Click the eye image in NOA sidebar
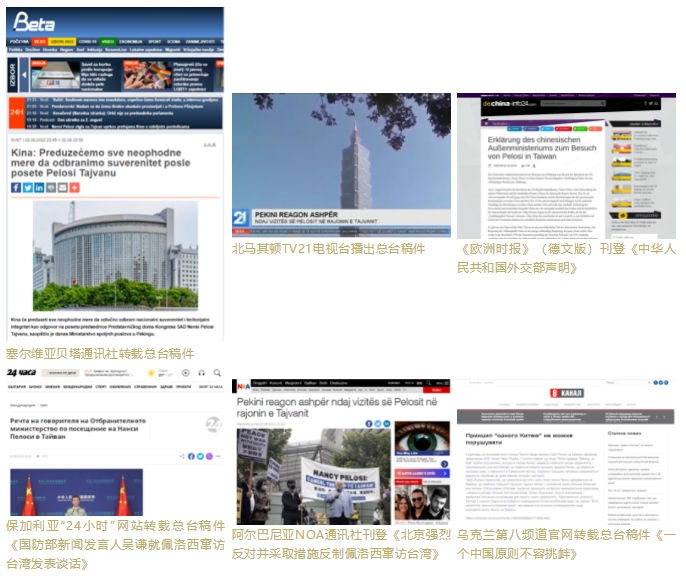The width and height of the screenshot is (686, 578). tap(422, 441)
